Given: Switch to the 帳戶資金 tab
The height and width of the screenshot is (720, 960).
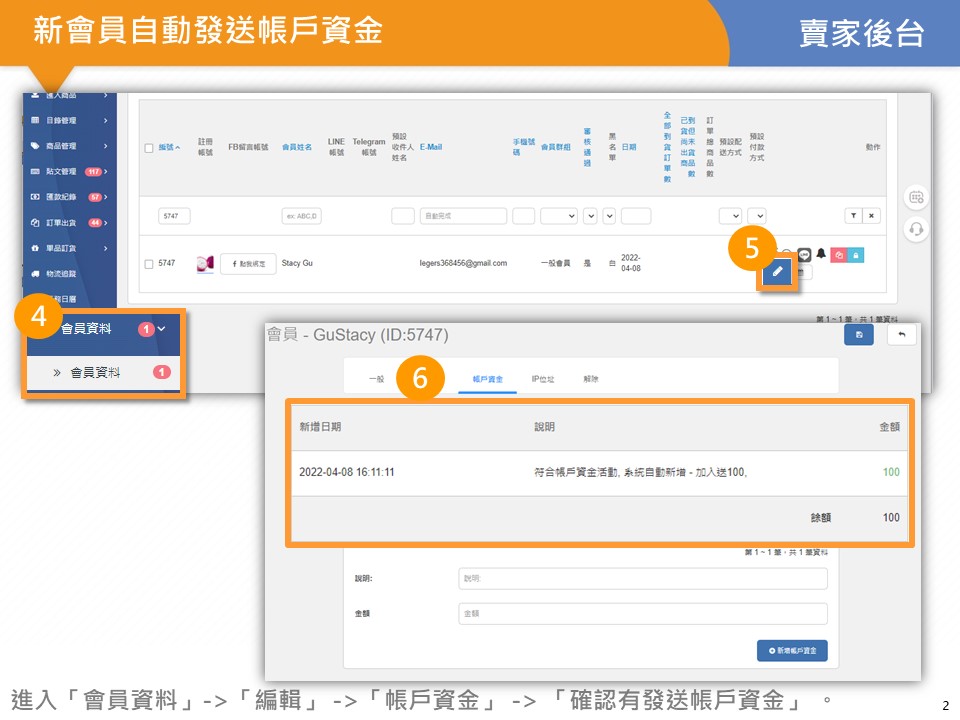Looking at the screenshot, I should [487, 380].
